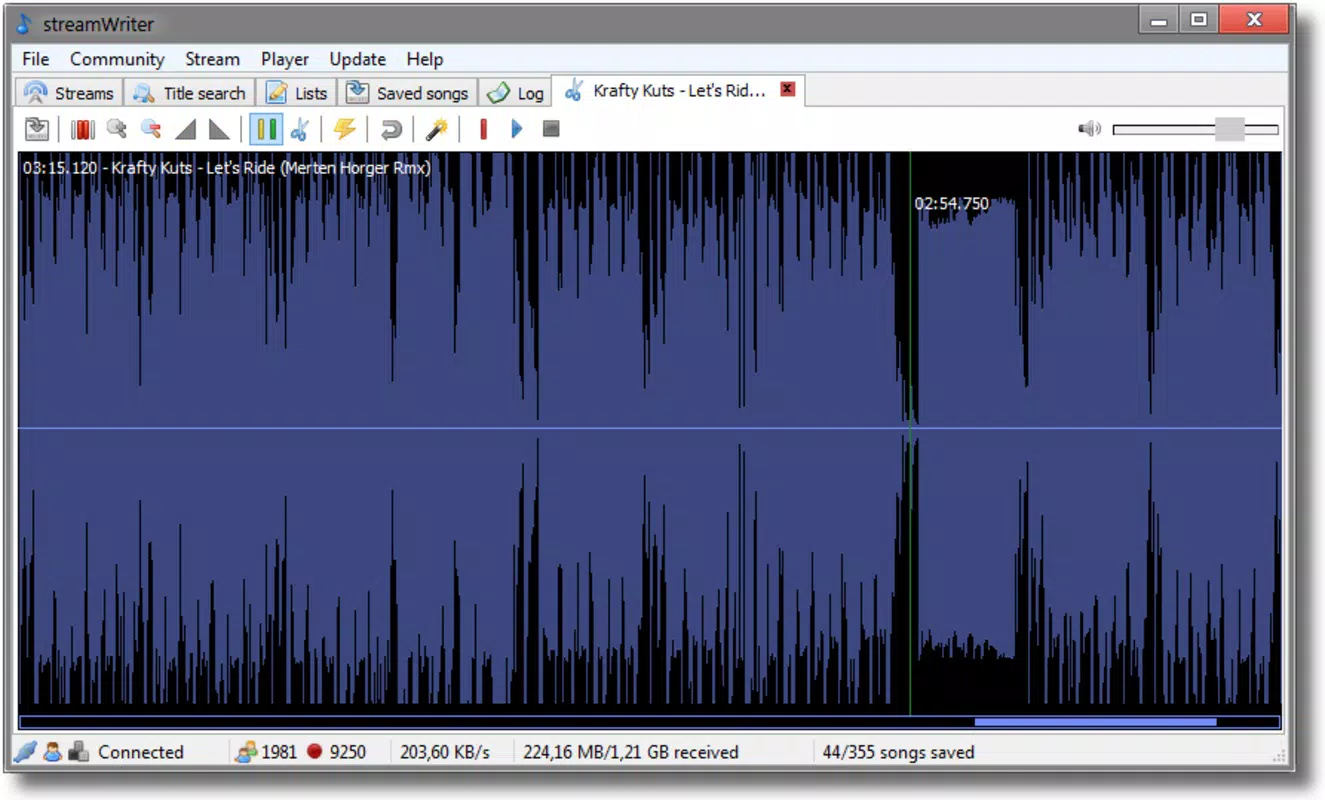Switch to the Streams tab
1325x800 pixels.
click(69, 93)
